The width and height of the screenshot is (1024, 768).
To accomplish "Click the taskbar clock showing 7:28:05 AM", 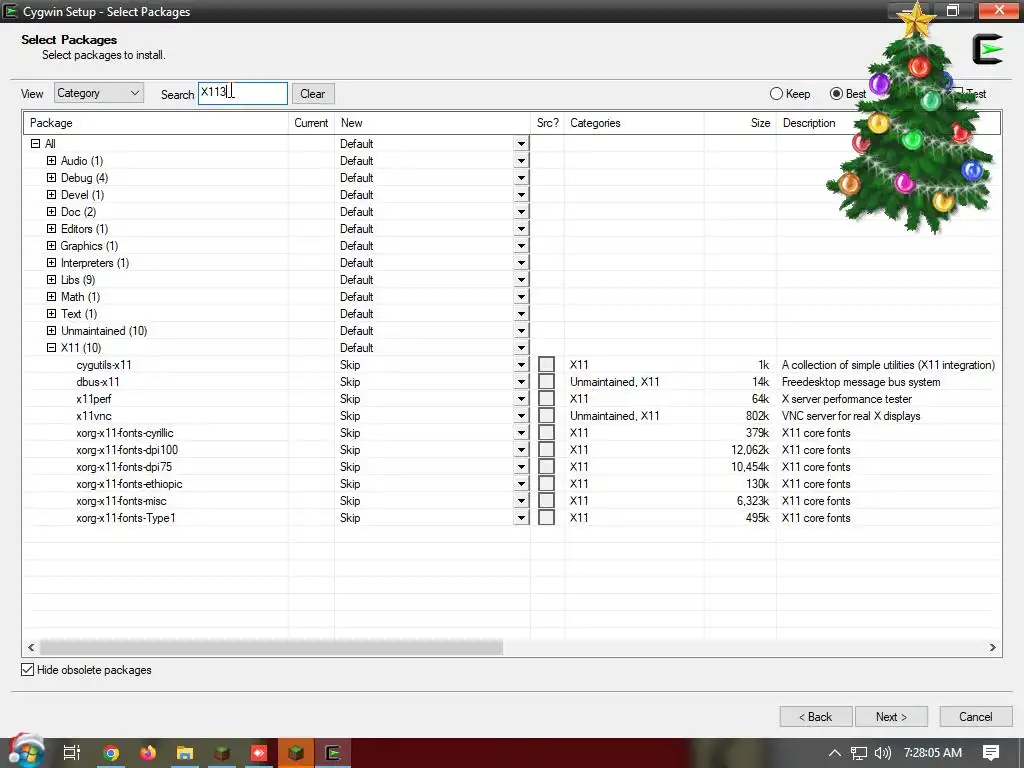I will (933, 753).
